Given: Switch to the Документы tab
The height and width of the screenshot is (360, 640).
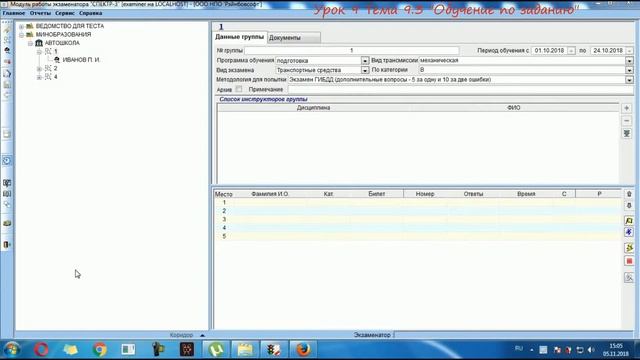Looking at the screenshot, I should (x=294, y=38).
